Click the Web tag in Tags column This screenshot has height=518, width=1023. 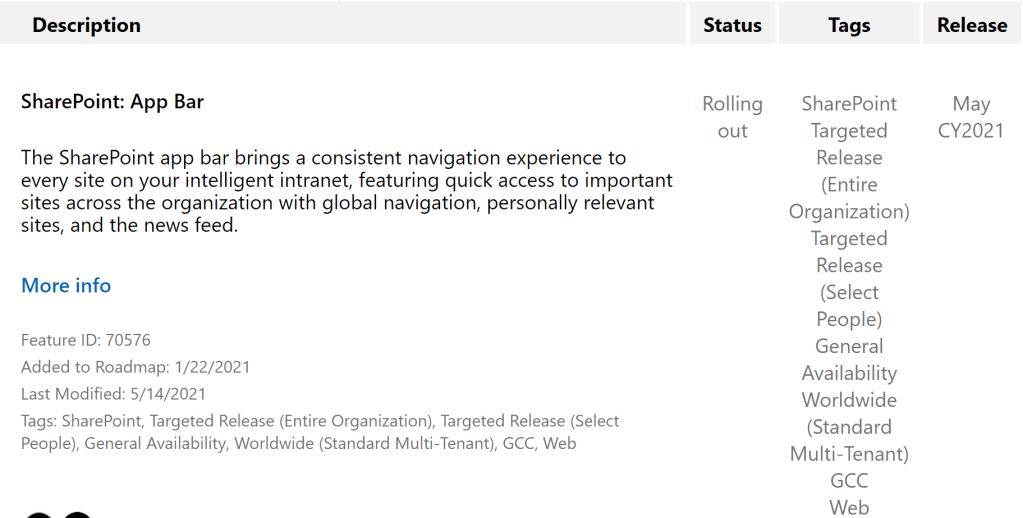point(849,507)
